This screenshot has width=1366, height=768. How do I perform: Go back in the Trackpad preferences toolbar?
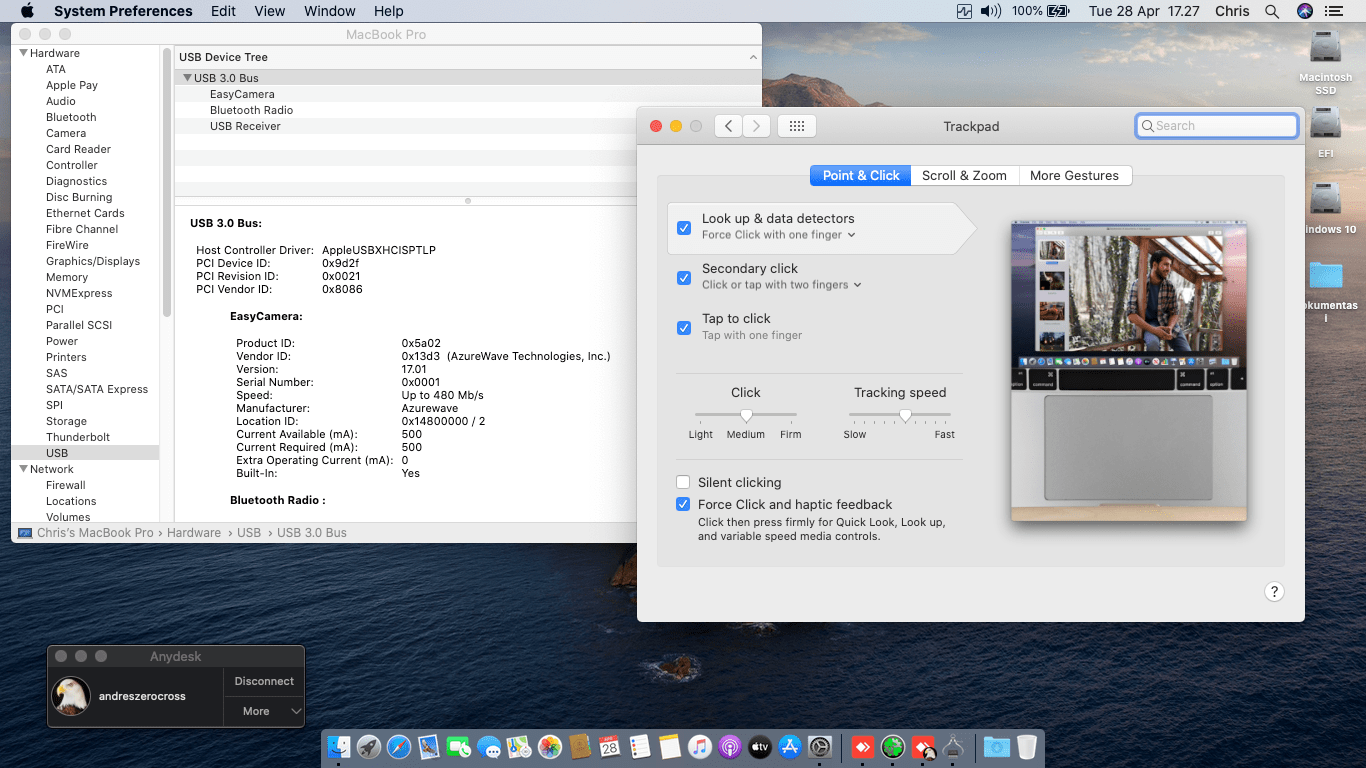click(728, 126)
